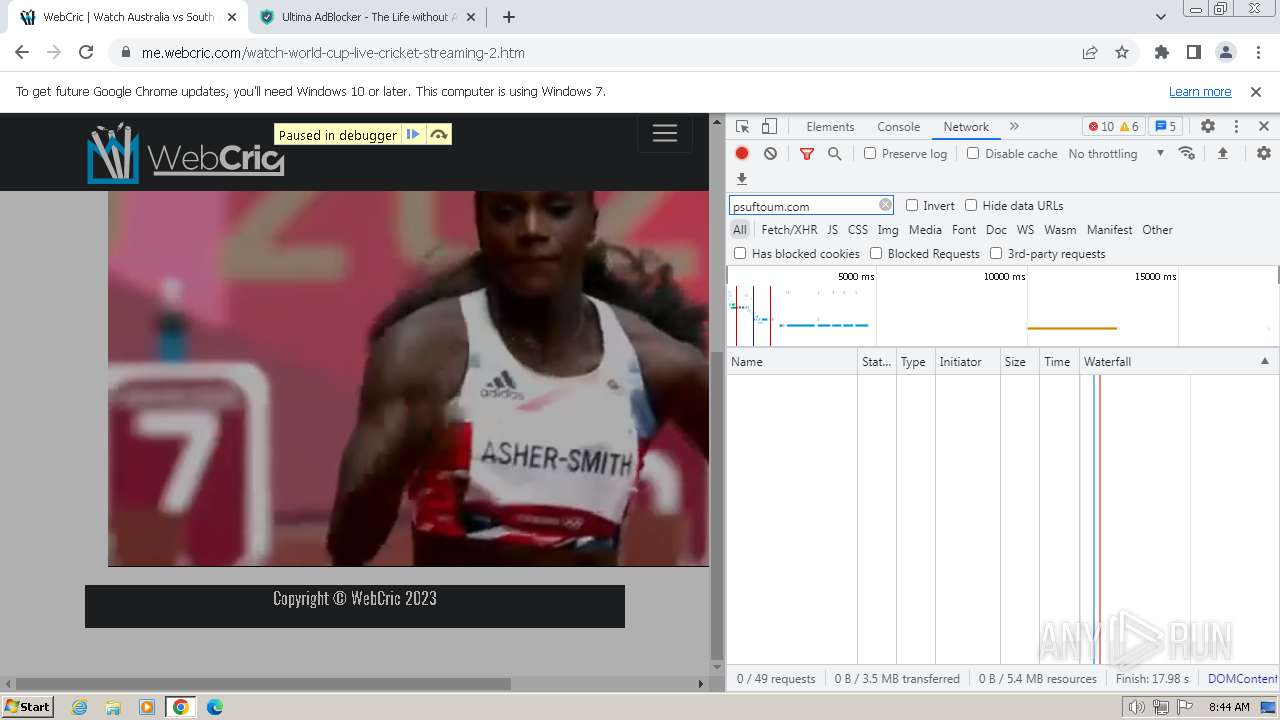The width and height of the screenshot is (1280, 720).
Task: Show error count badge 10
Action: [1101, 127]
